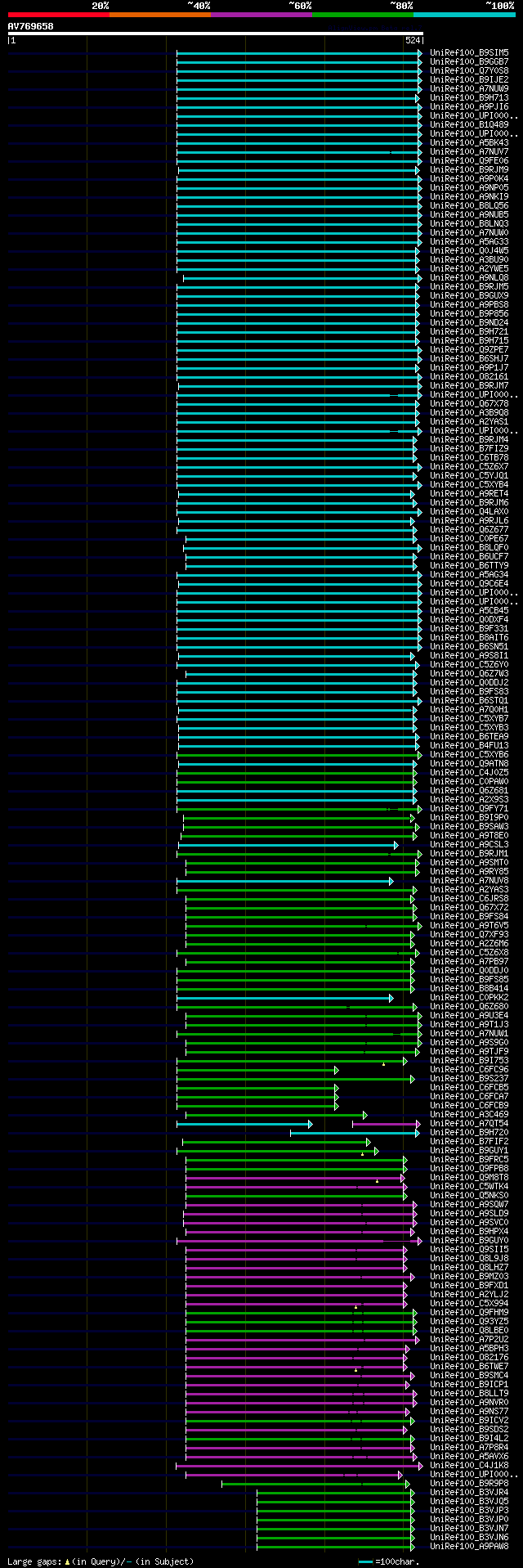523x1568 pixels.
Task: Choose the UniRef100_B9P856 hit label
Action: click(x=469, y=313)
